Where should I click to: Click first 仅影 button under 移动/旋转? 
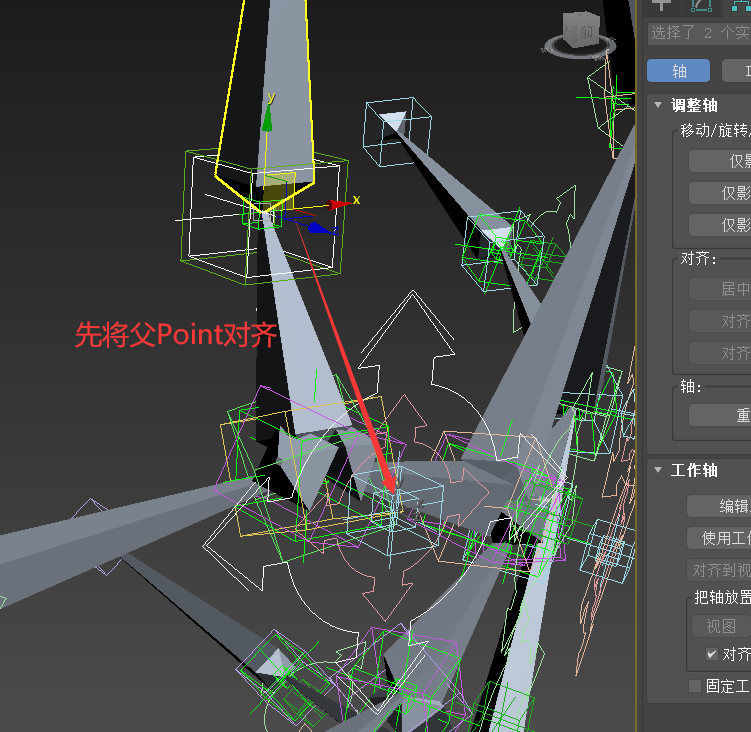(720, 161)
